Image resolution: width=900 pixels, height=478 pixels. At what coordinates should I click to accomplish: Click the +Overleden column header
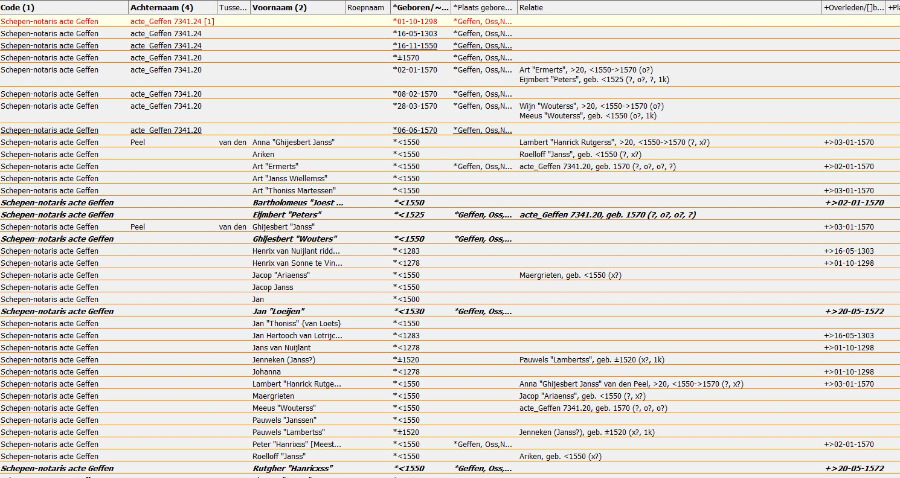click(852, 8)
